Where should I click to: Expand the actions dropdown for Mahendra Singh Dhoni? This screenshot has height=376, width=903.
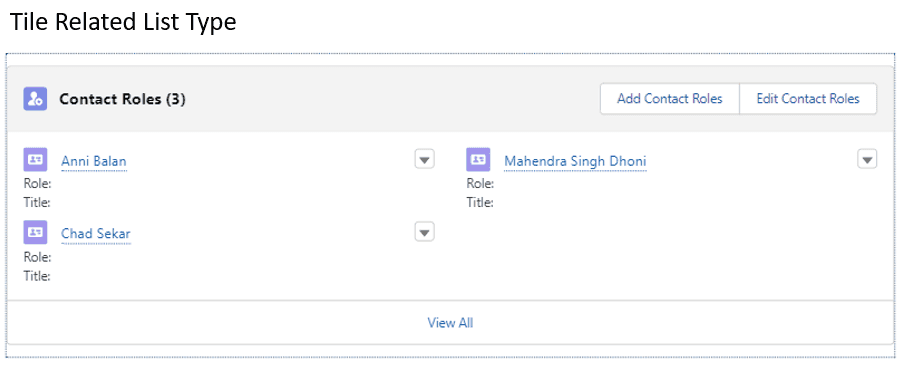(x=867, y=159)
